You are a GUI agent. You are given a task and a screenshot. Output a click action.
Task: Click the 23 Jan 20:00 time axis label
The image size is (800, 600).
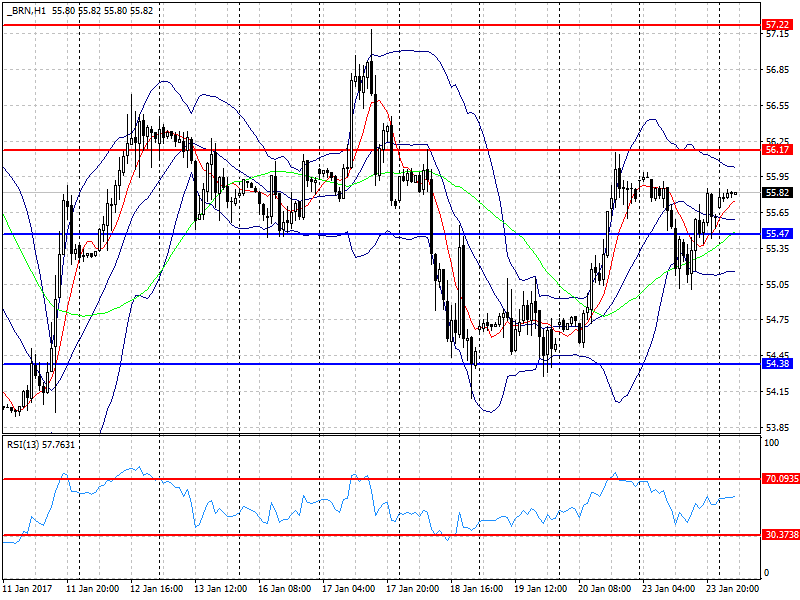click(x=733, y=588)
